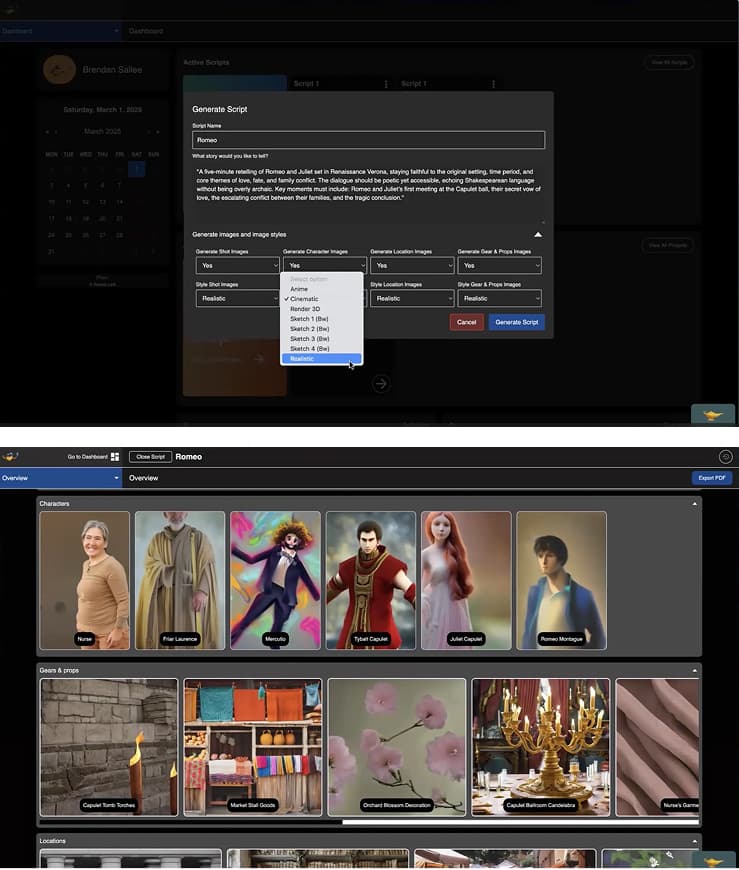Open the Style Shot Images dropdown
Viewport: 739px width, 870px height.
coord(237,299)
